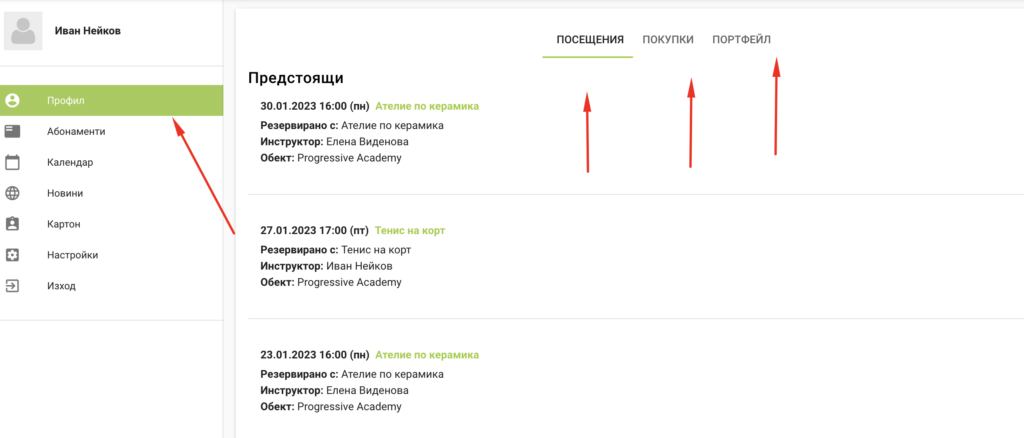Open Настройки in the sidebar
Screen dimensions: 1024x438
click(x=112, y=255)
